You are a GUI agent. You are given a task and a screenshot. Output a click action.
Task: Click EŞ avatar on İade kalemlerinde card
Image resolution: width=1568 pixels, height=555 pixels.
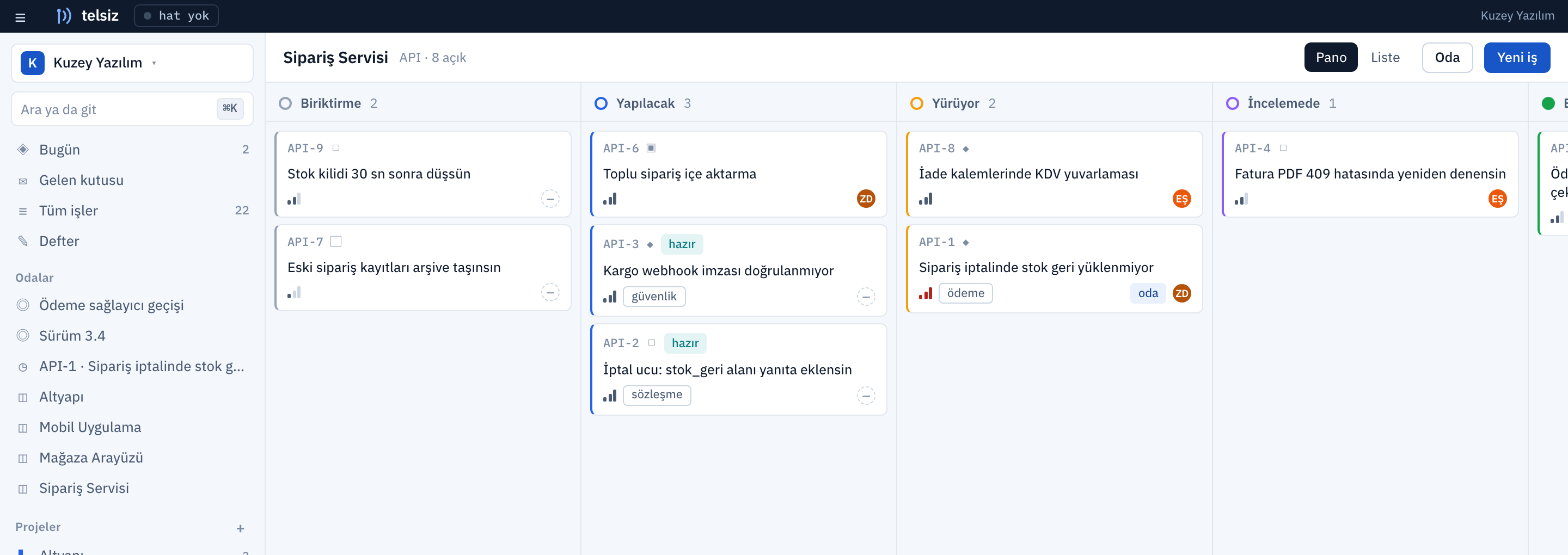[x=1181, y=199]
